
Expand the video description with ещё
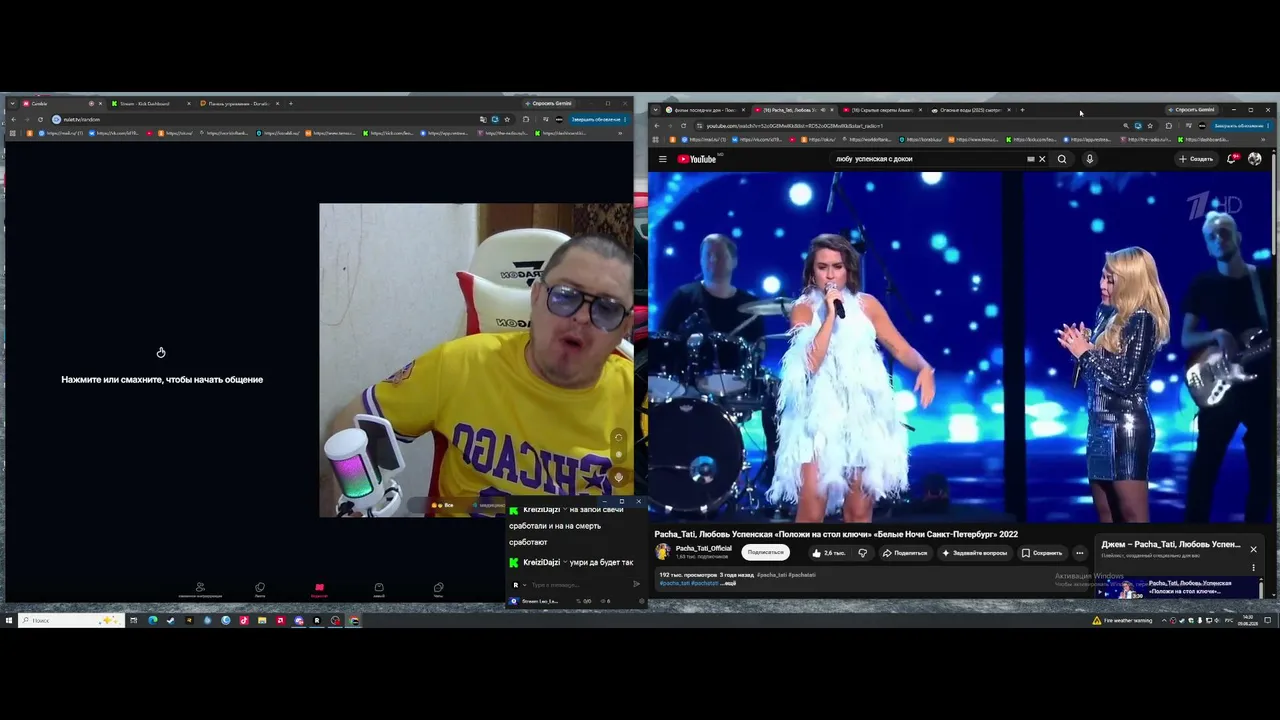coord(729,582)
